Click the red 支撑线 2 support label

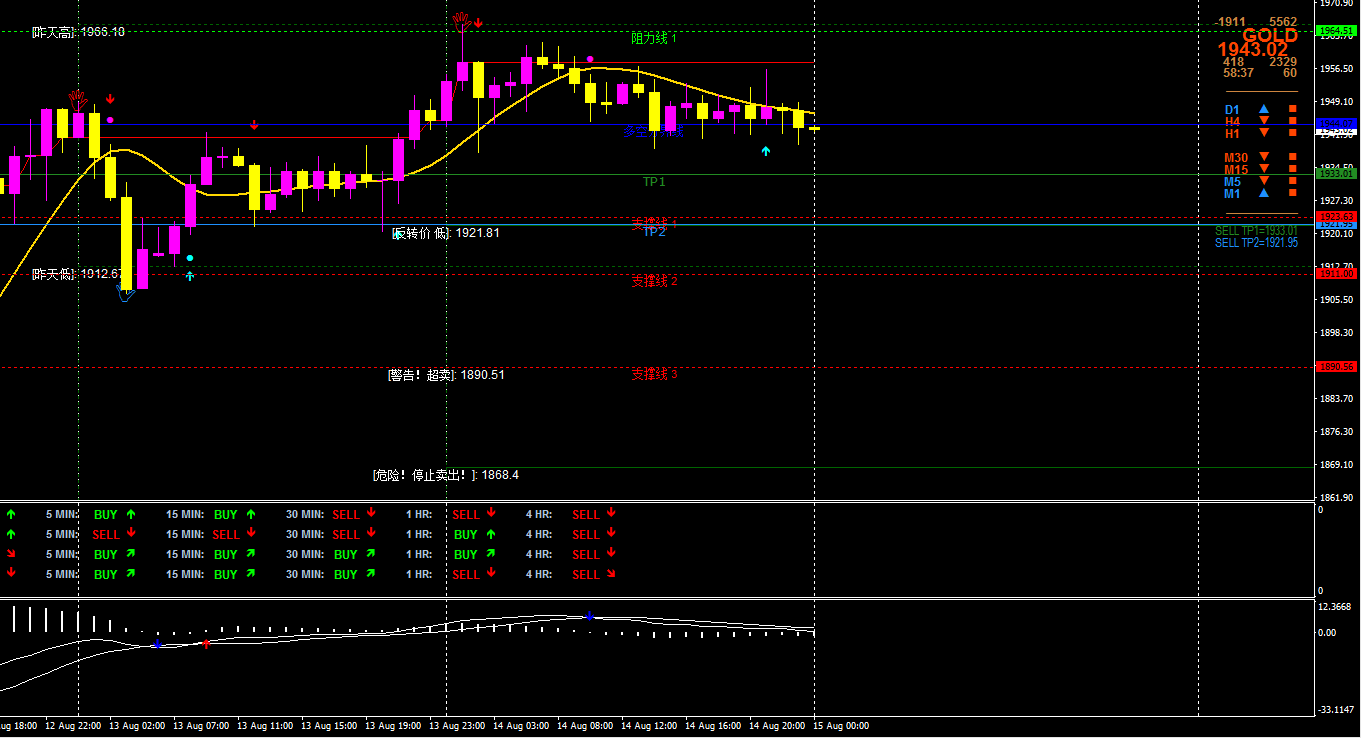pos(654,281)
